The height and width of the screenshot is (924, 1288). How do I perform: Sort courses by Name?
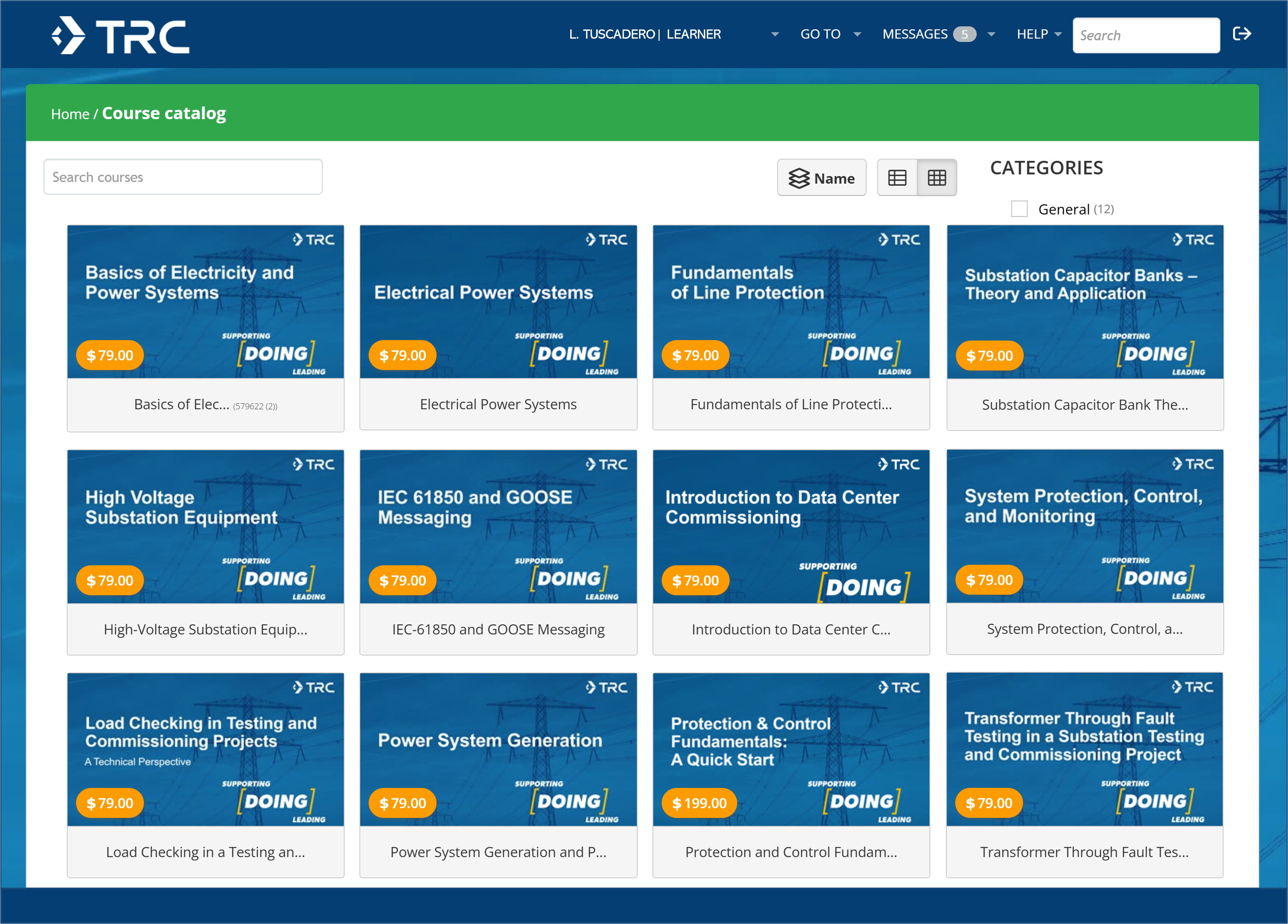point(822,178)
